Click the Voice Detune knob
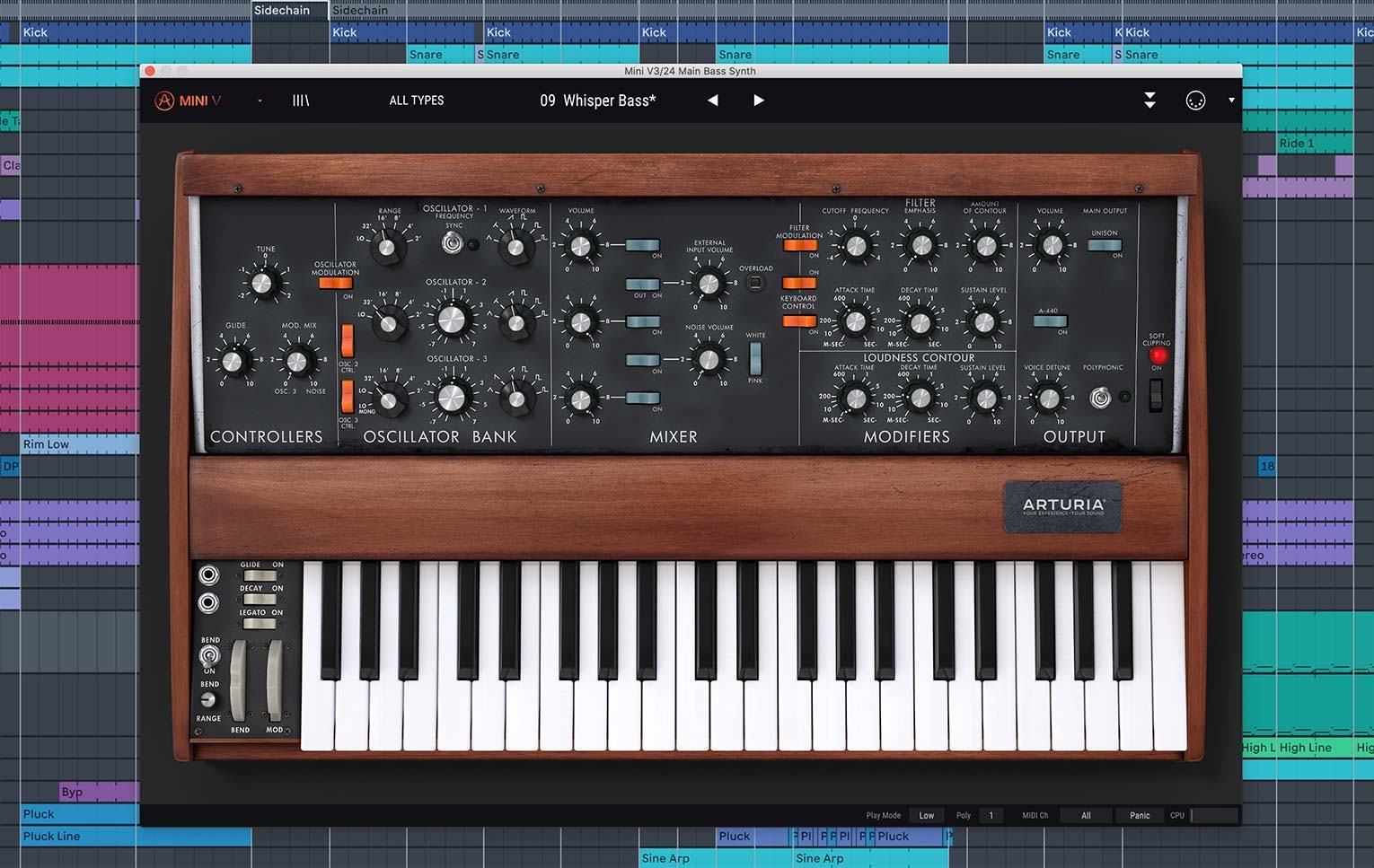 (x=1047, y=398)
